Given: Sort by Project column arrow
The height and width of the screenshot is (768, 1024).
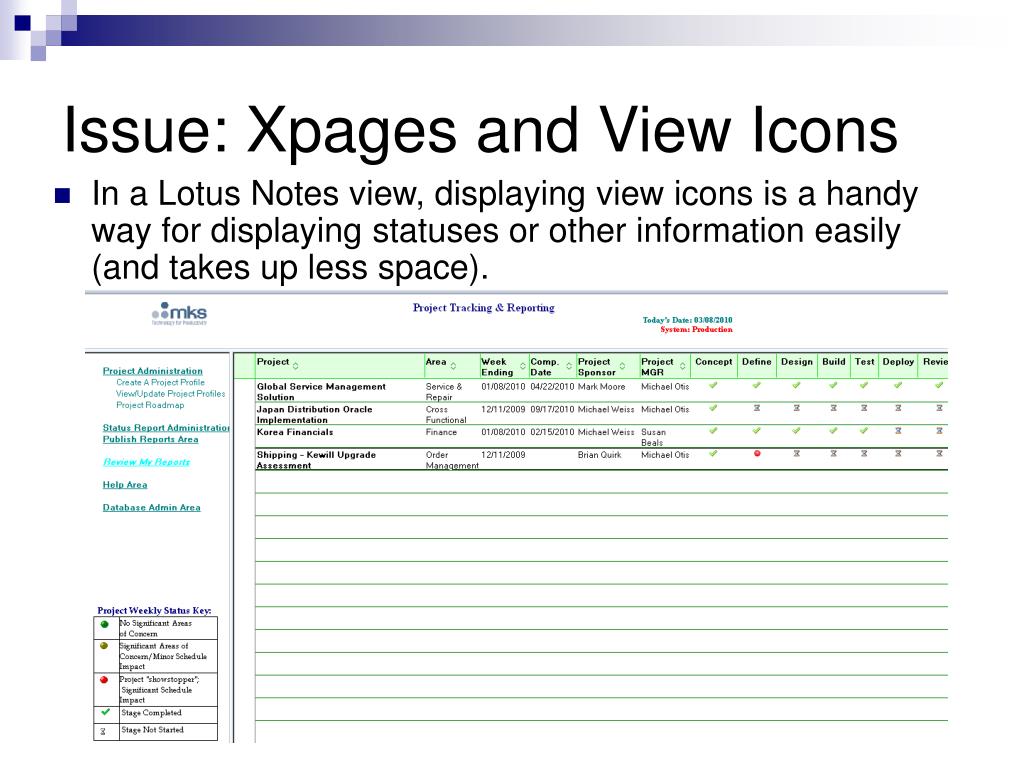Looking at the screenshot, I should [x=296, y=366].
